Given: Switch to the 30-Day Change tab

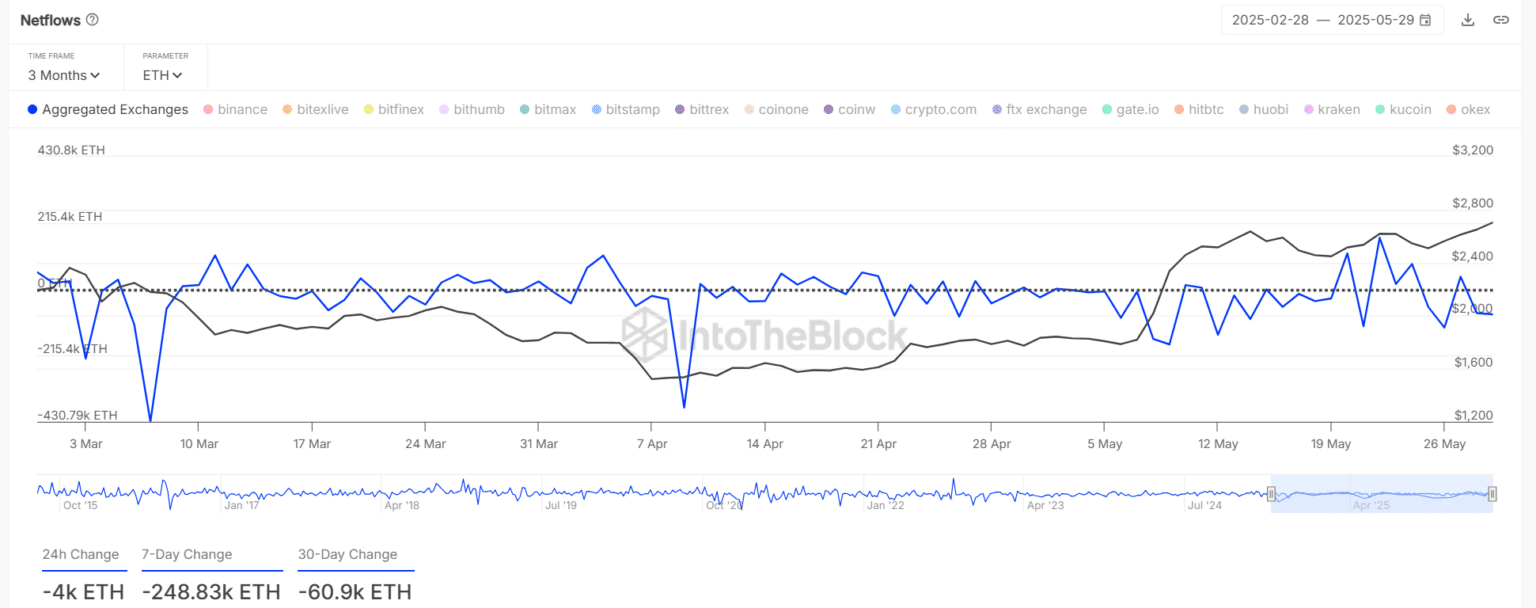Looking at the screenshot, I should point(347,555).
